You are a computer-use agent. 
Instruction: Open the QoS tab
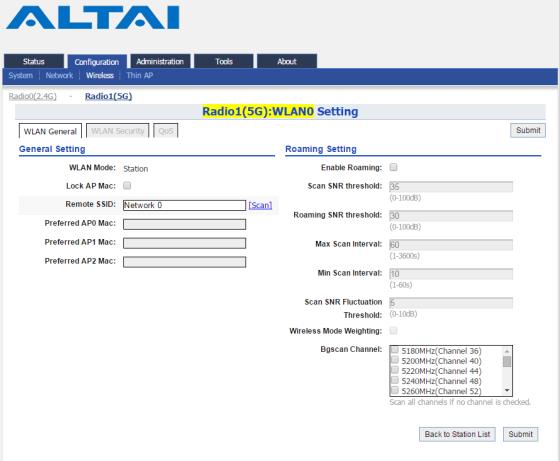click(x=166, y=131)
